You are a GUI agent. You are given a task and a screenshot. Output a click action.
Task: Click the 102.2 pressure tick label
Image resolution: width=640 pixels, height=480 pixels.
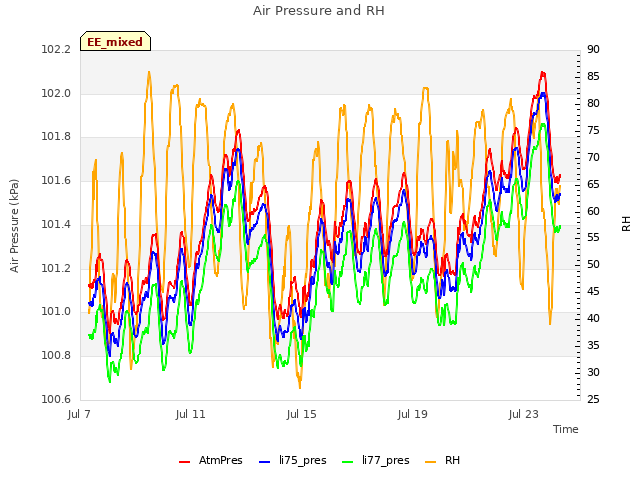pyautogui.click(x=56, y=50)
